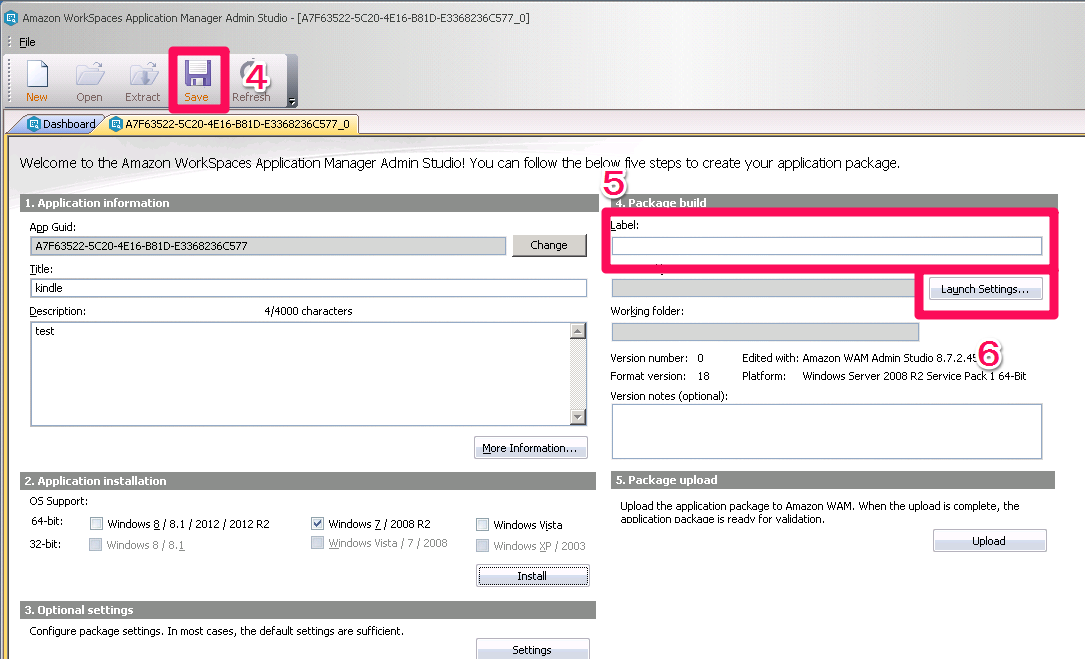Viewport: 1085px width, 659px height.
Task: Click the '5. Package upload' section header
Action: [x=833, y=480]
